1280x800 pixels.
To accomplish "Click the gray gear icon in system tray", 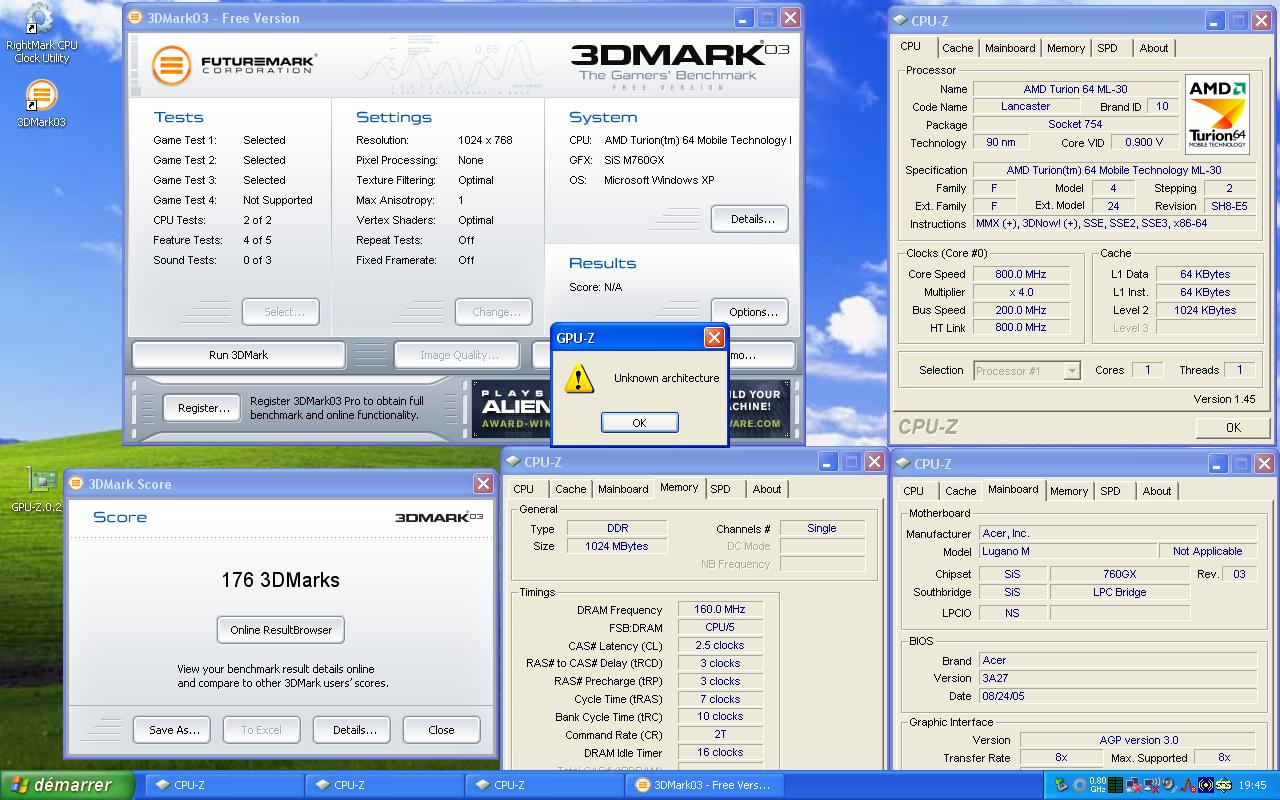I will (x=1080, y=785).
